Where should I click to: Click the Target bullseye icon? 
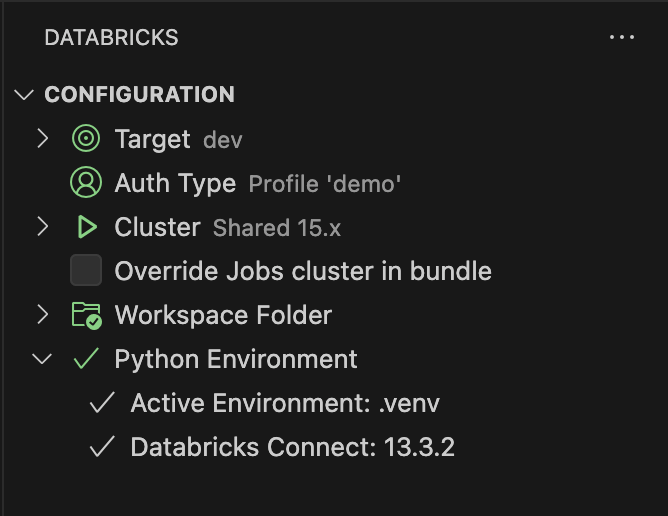(87, 139)
